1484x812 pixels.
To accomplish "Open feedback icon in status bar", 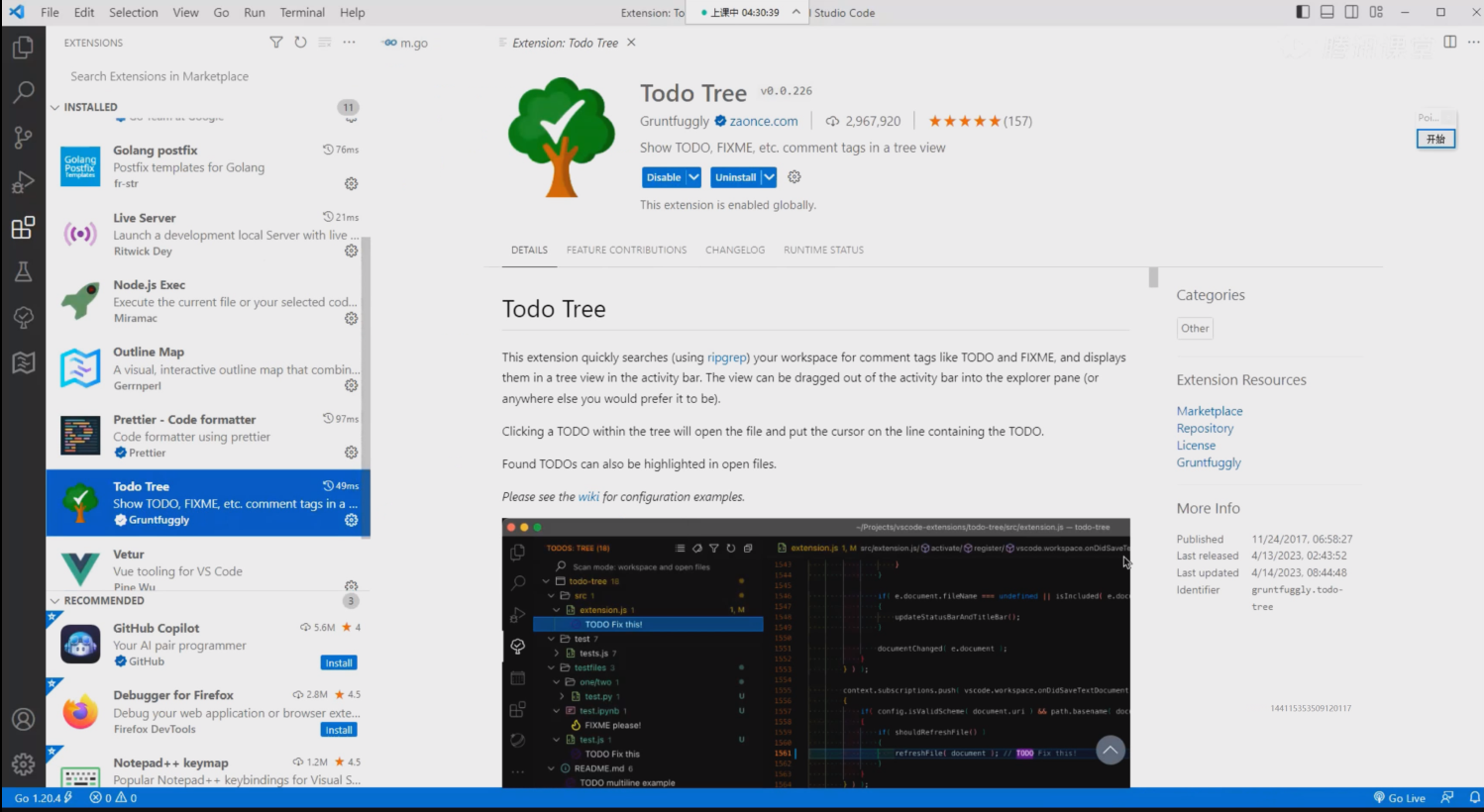I will [1447, 797].
